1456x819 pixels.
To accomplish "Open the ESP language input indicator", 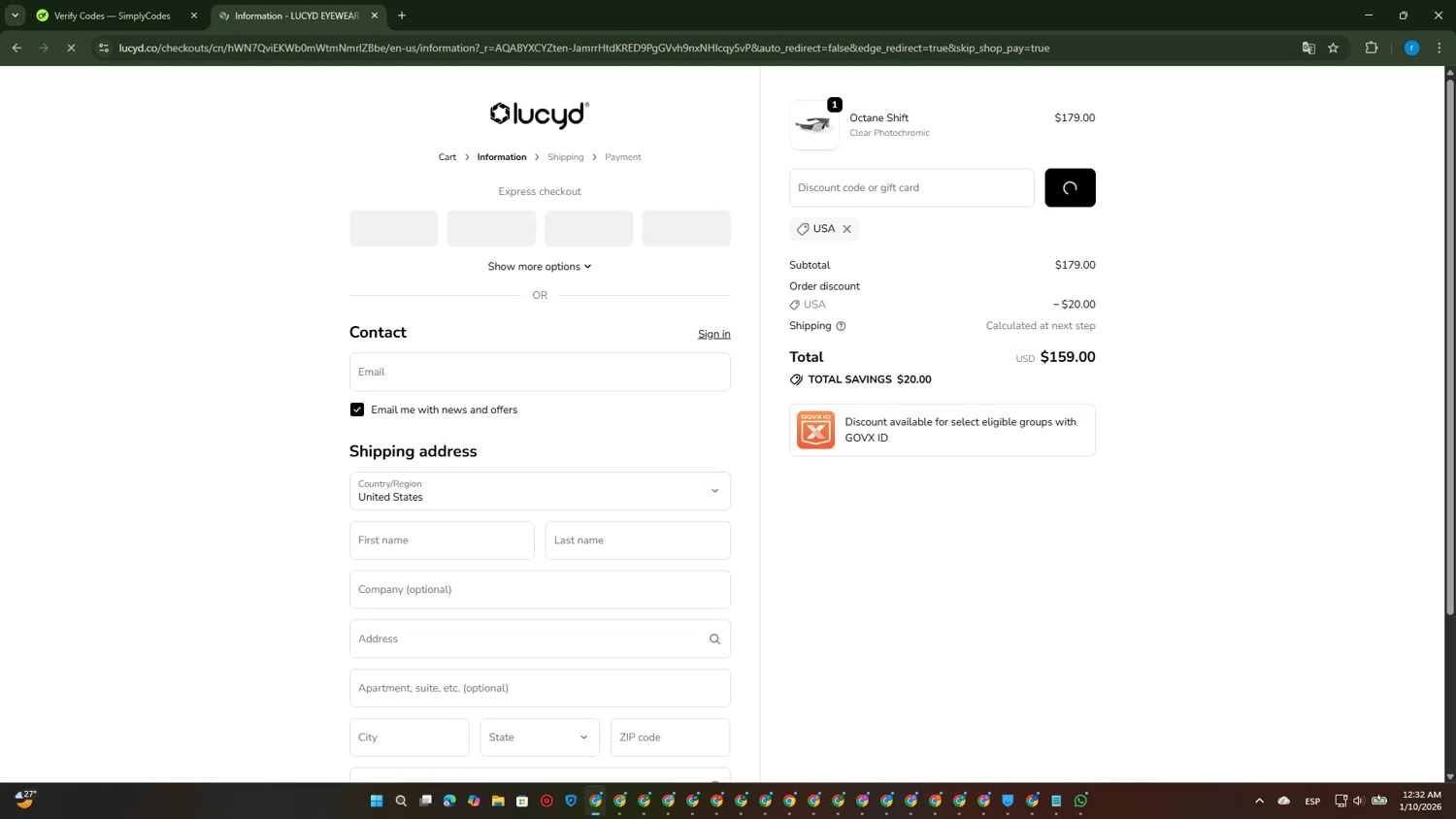I will [1312, 801].
